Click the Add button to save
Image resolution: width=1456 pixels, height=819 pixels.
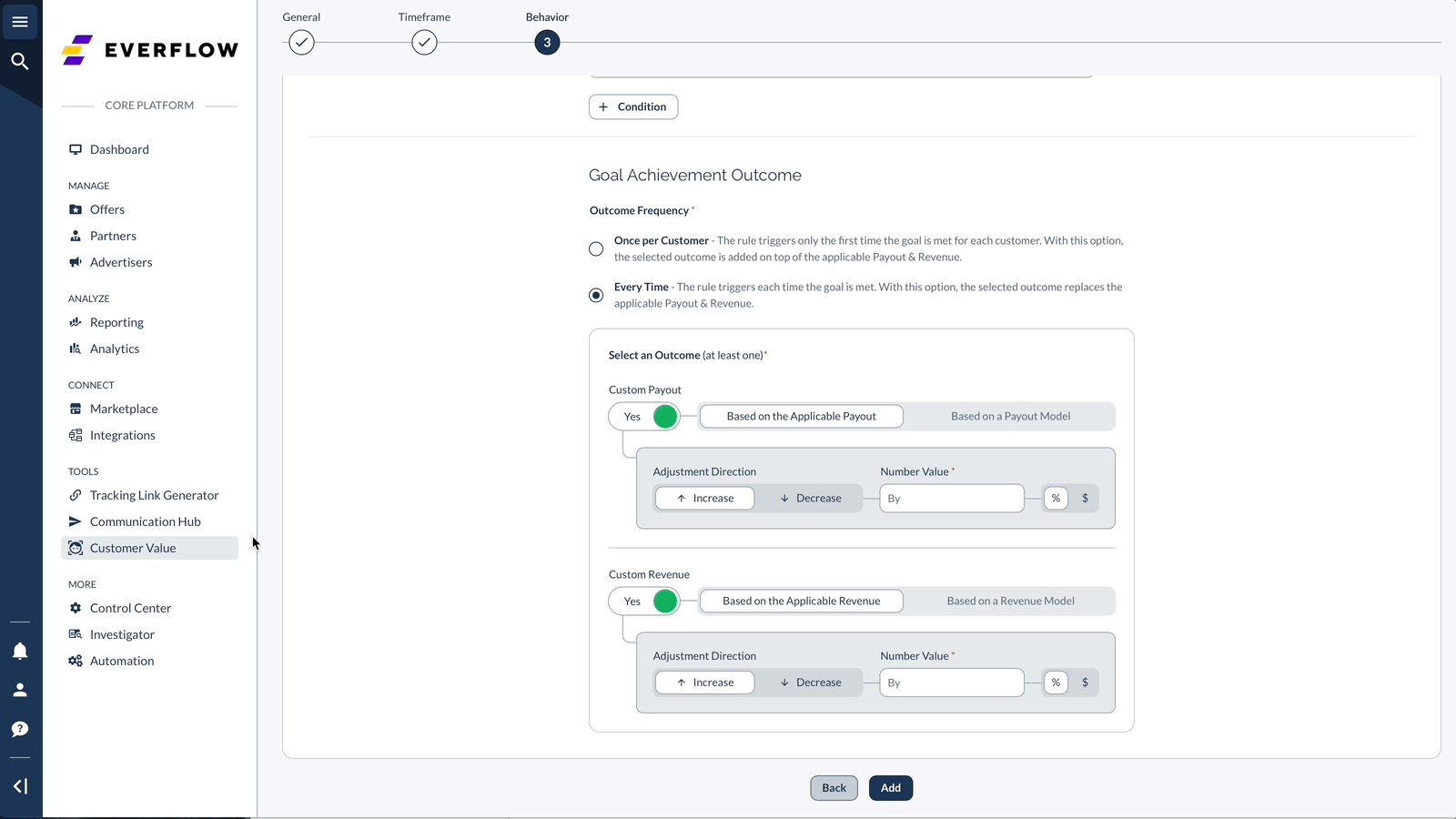[890, 788]
